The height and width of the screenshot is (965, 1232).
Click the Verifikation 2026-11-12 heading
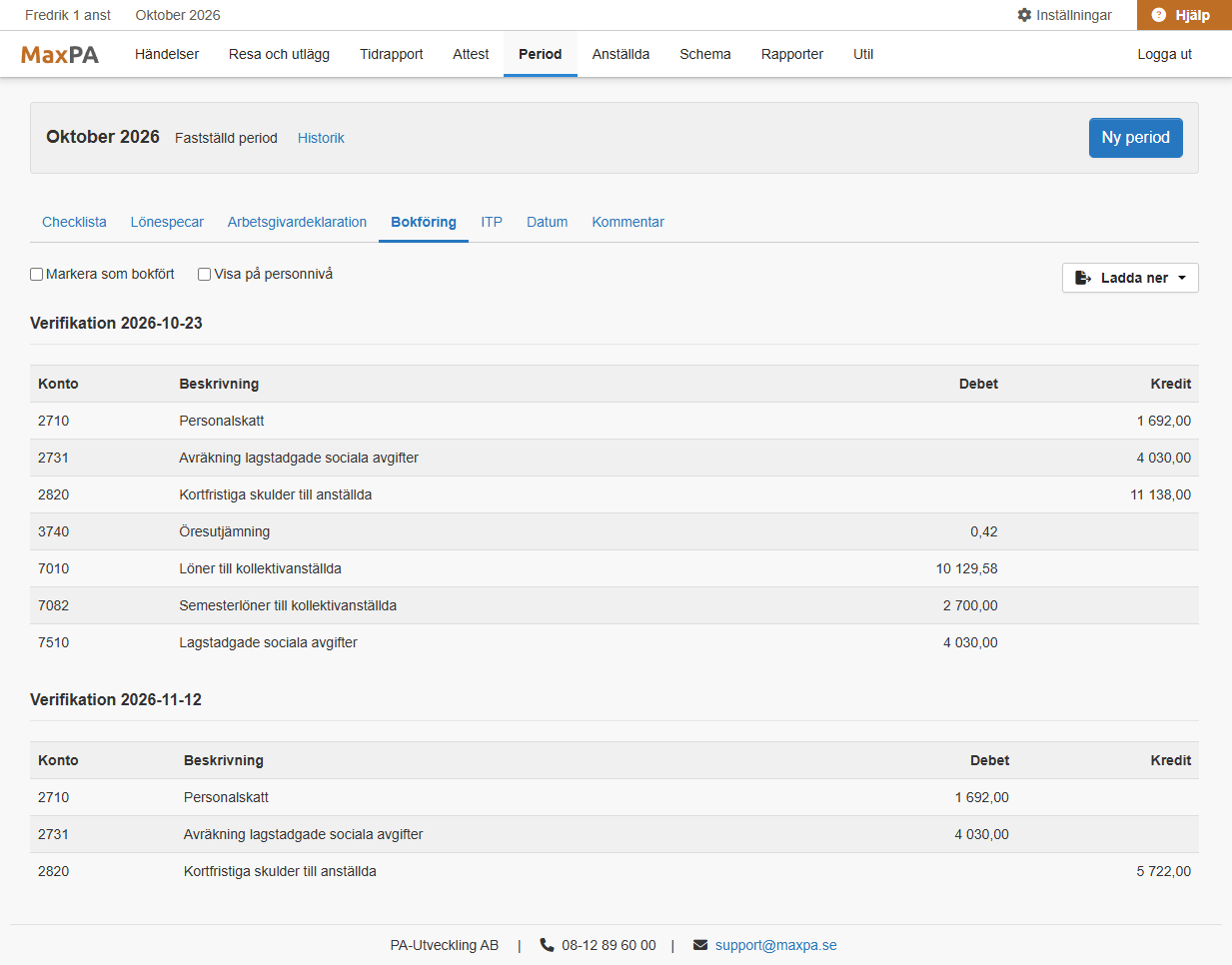(116, 699)
